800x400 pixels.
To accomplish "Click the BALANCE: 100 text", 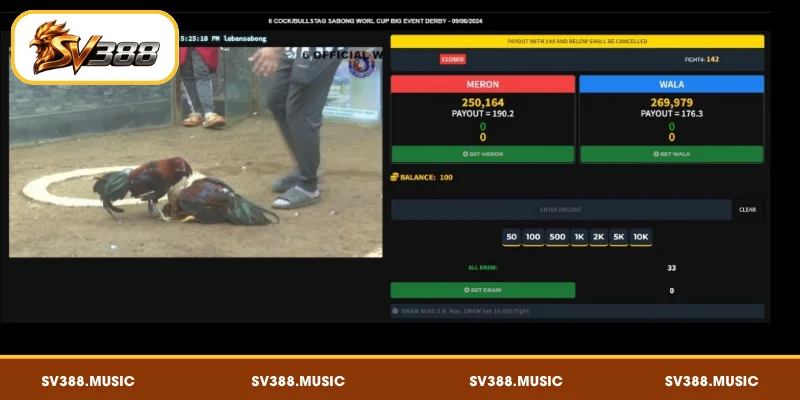I will coord(426,177).
